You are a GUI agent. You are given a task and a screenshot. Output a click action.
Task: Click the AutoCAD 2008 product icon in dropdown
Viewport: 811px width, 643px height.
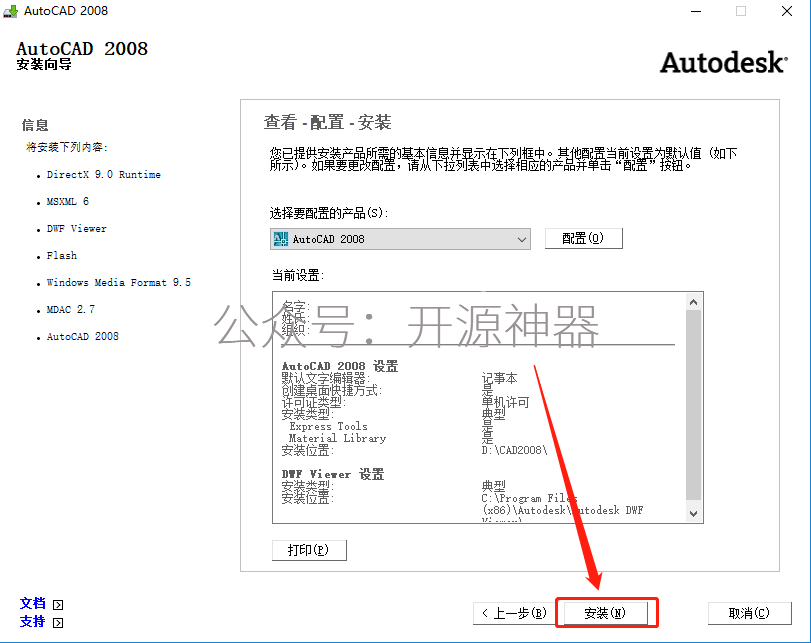coord(280,239)
